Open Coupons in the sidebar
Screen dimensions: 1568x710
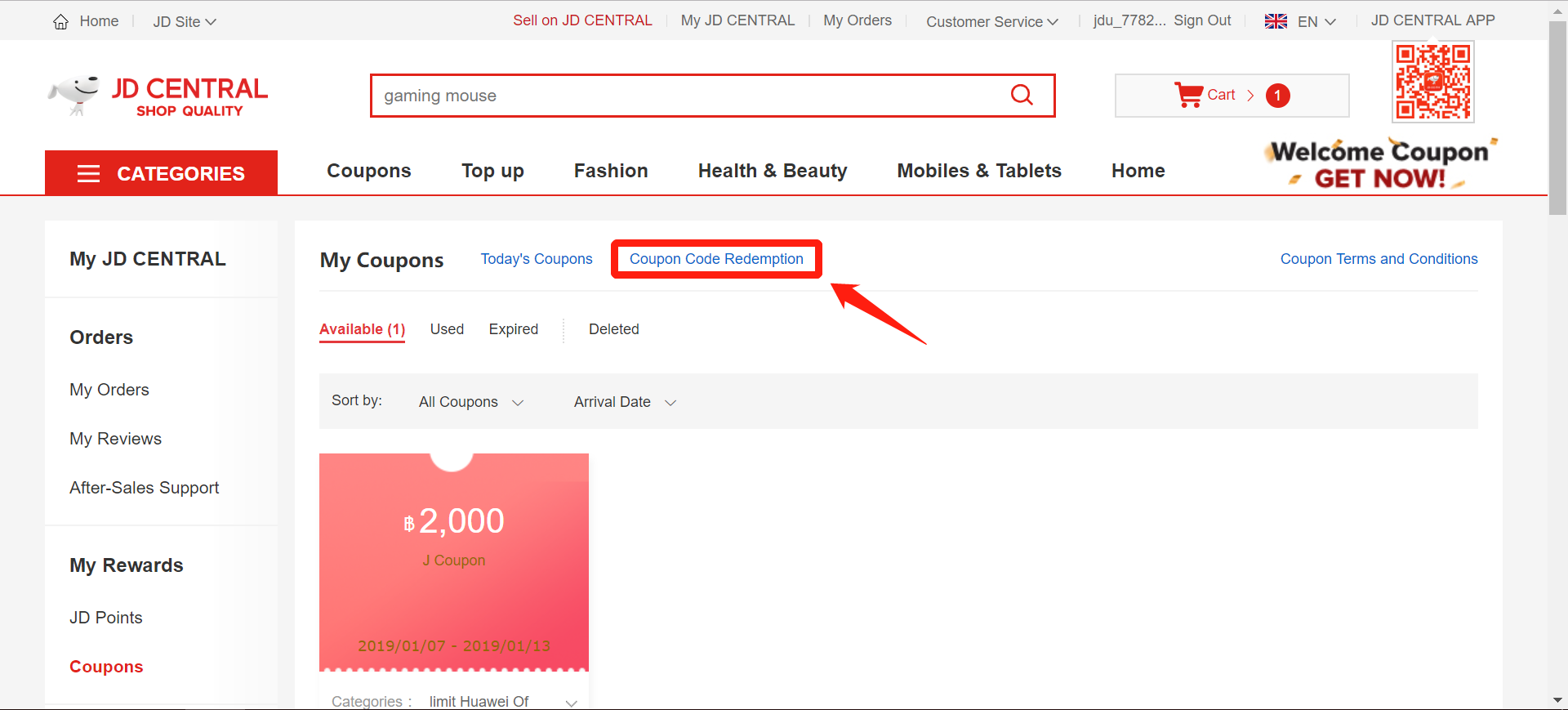pos(106,667)
